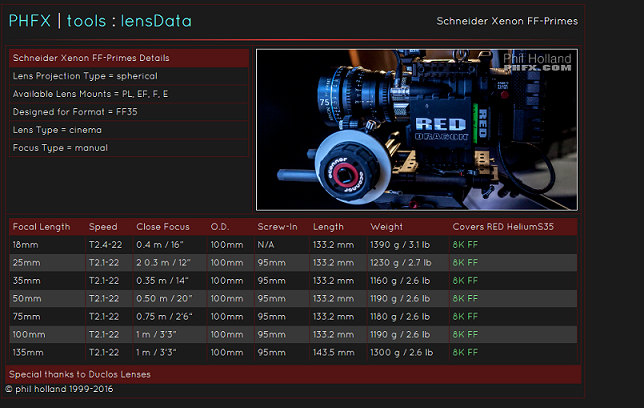Select the top-right Schneider Xenon FF-Primes title
Screen dimensions: 644x408
(507, 21)
